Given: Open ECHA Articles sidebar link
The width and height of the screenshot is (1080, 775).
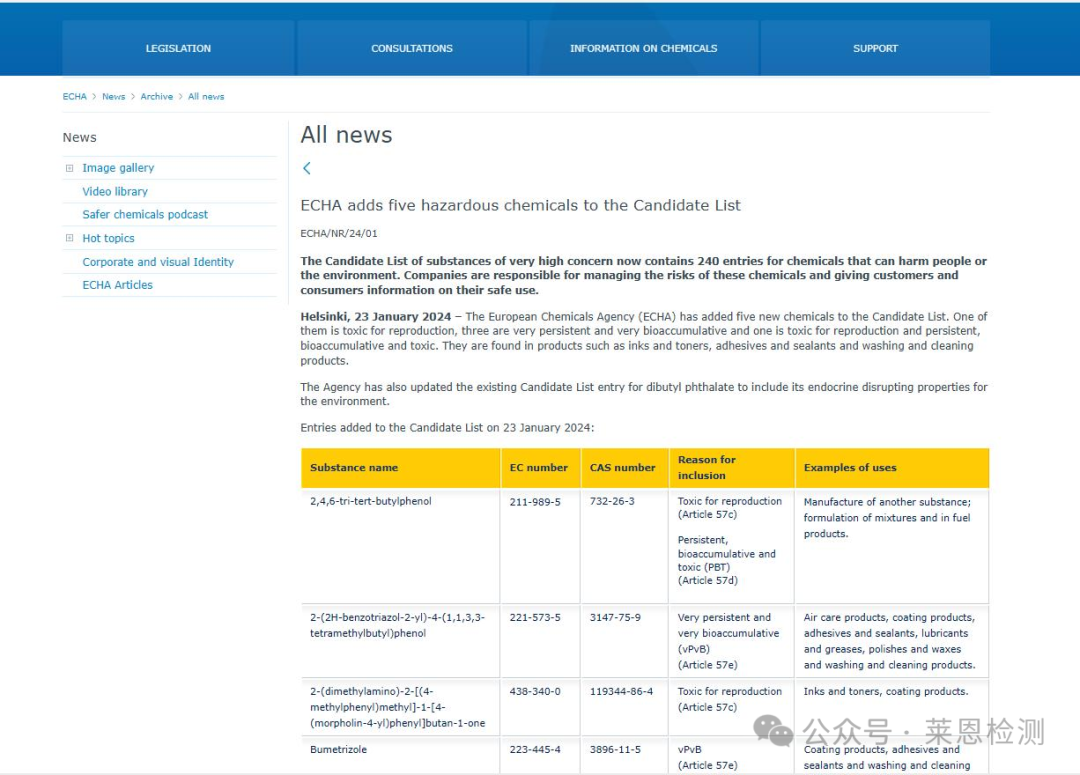Looking at the screenshot, I should point(117,285).
